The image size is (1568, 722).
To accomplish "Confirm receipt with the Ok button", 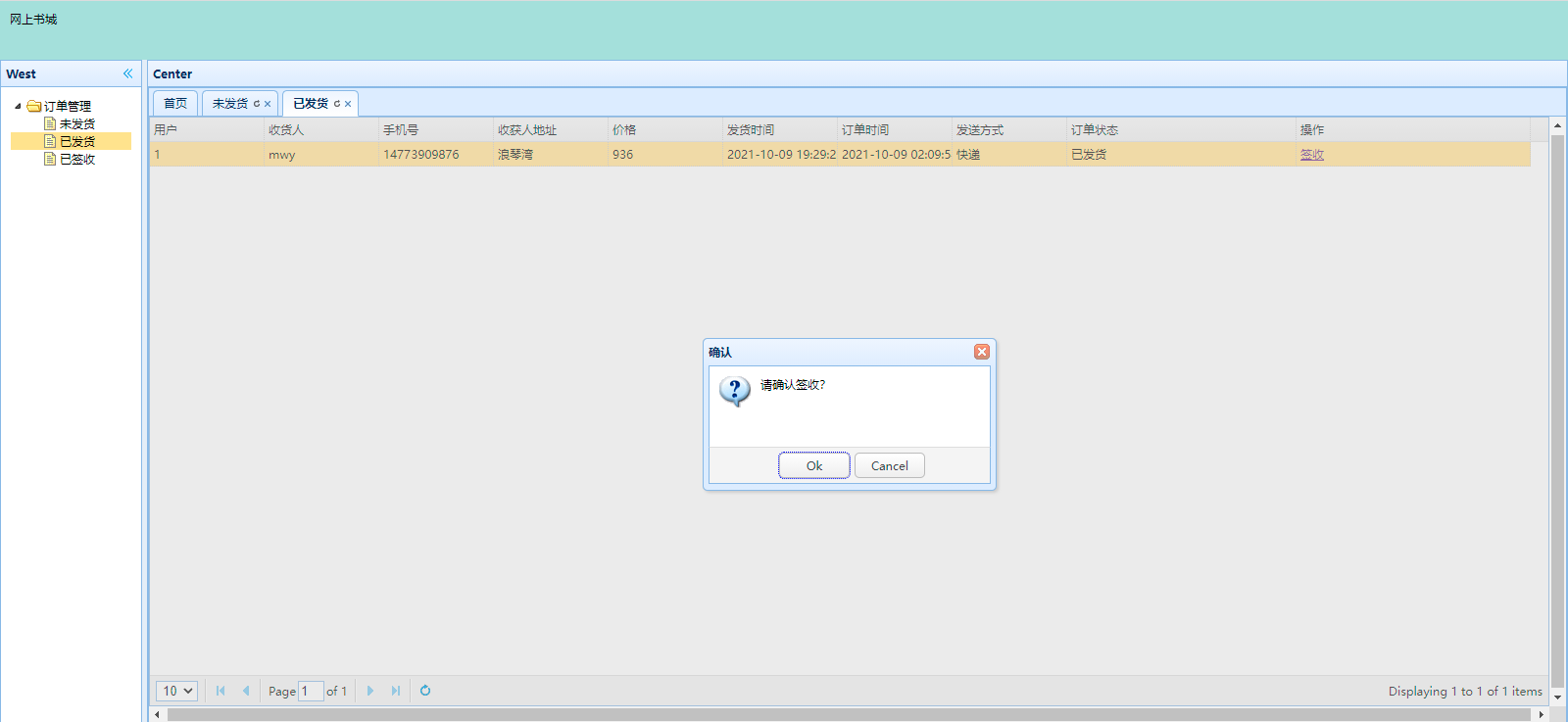I will point(814,465).
